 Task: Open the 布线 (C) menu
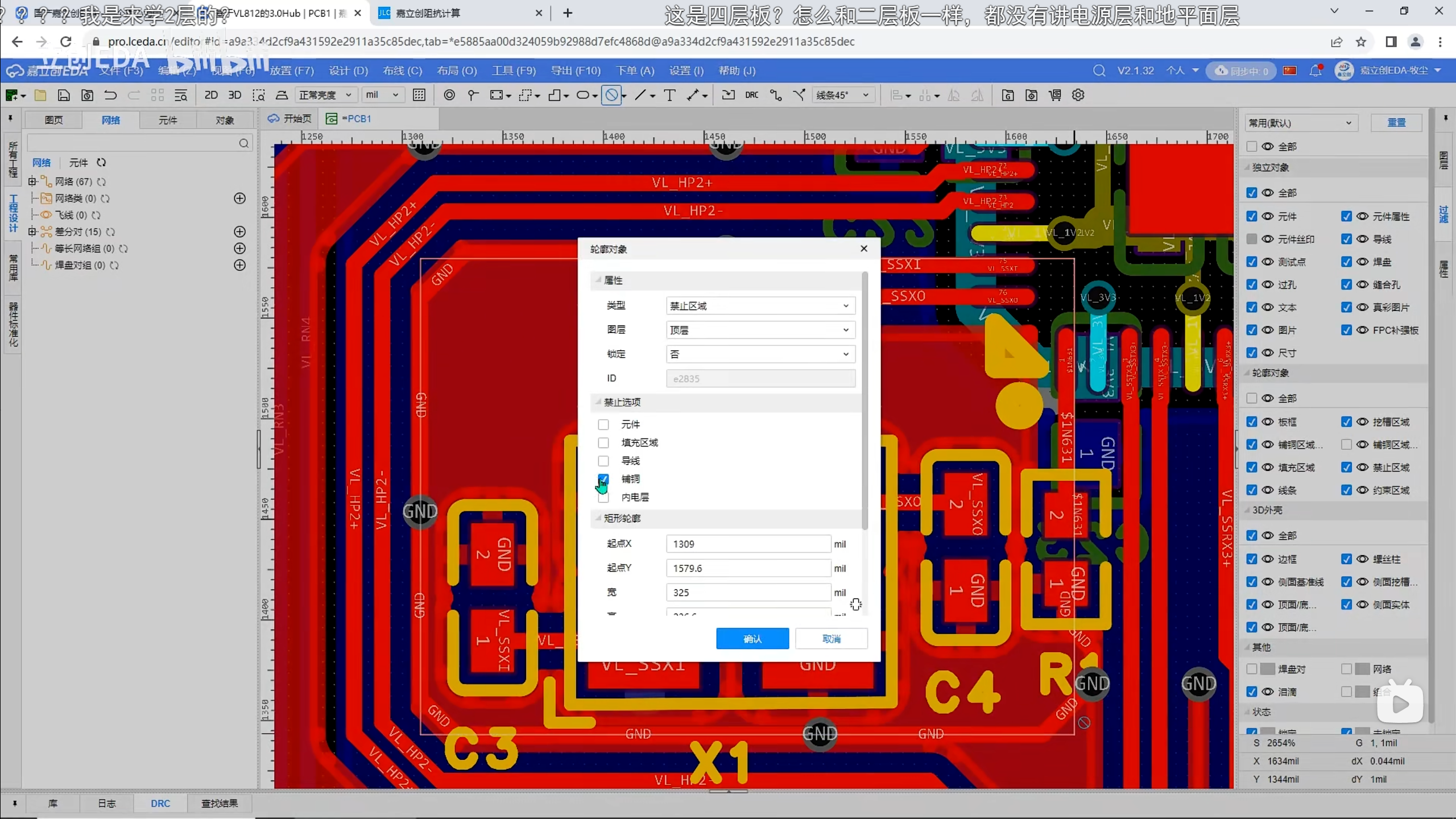click(402, 71)
